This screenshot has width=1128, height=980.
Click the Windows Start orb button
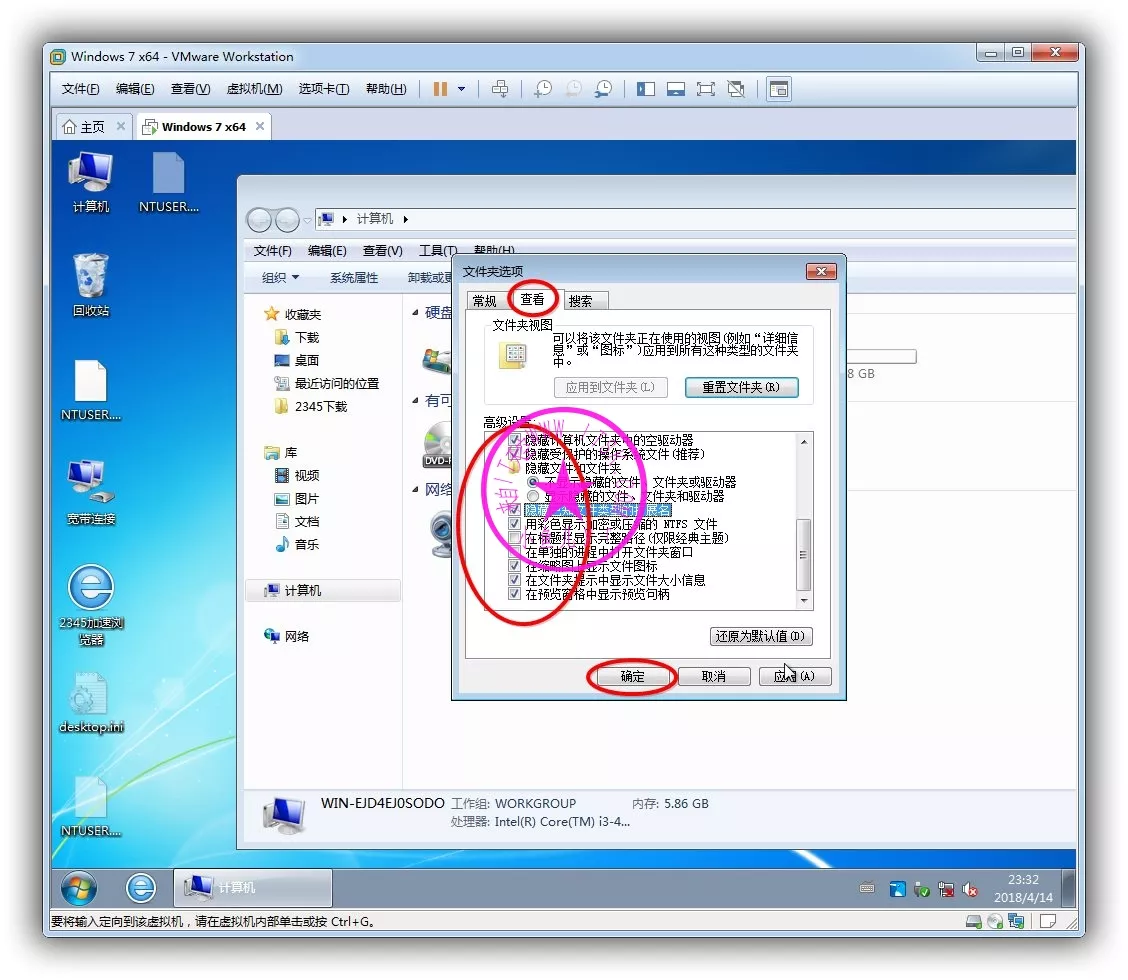(79, 888)
